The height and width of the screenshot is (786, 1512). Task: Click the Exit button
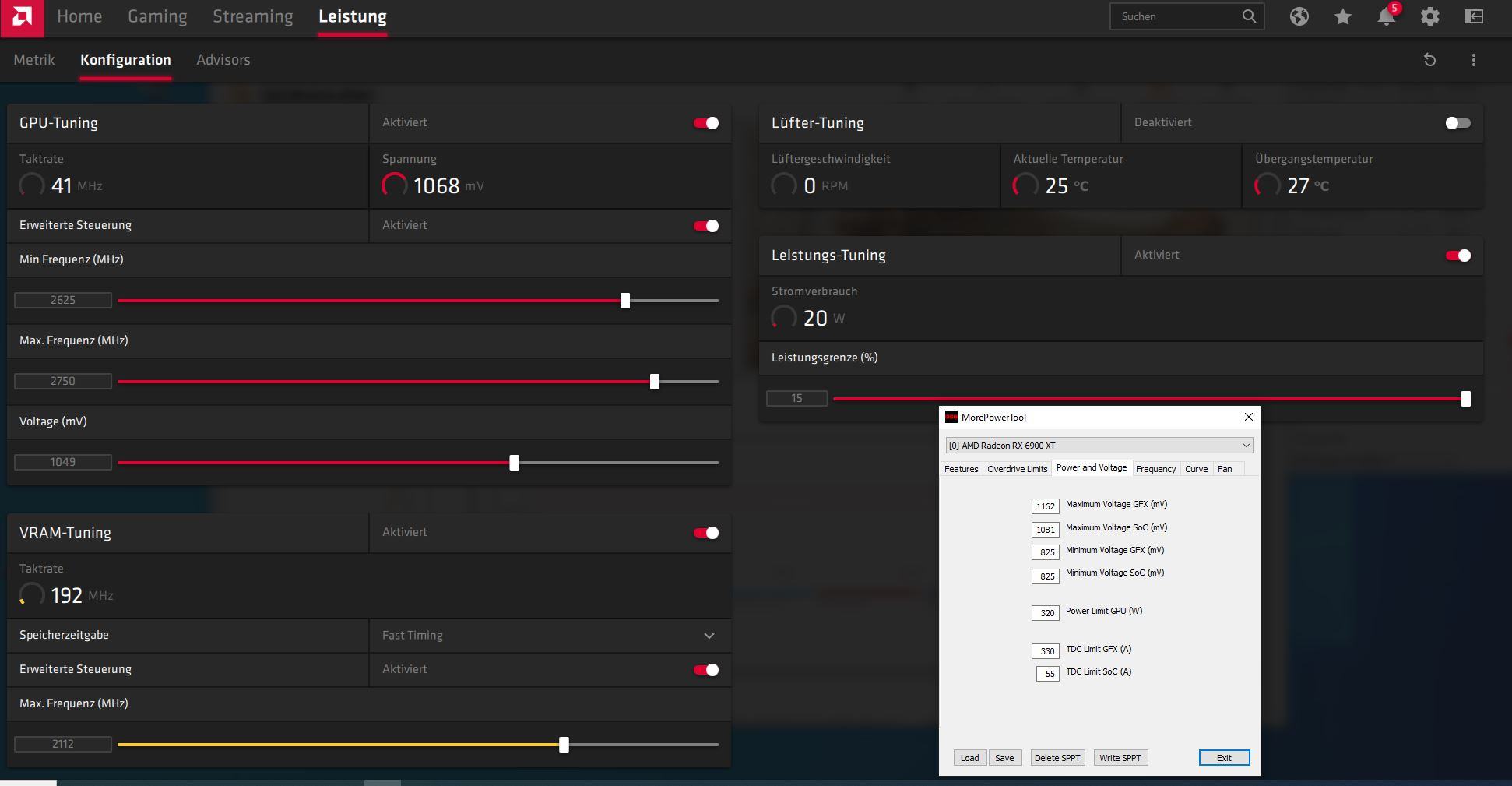pyautogui.click(x=1224, y=758)
